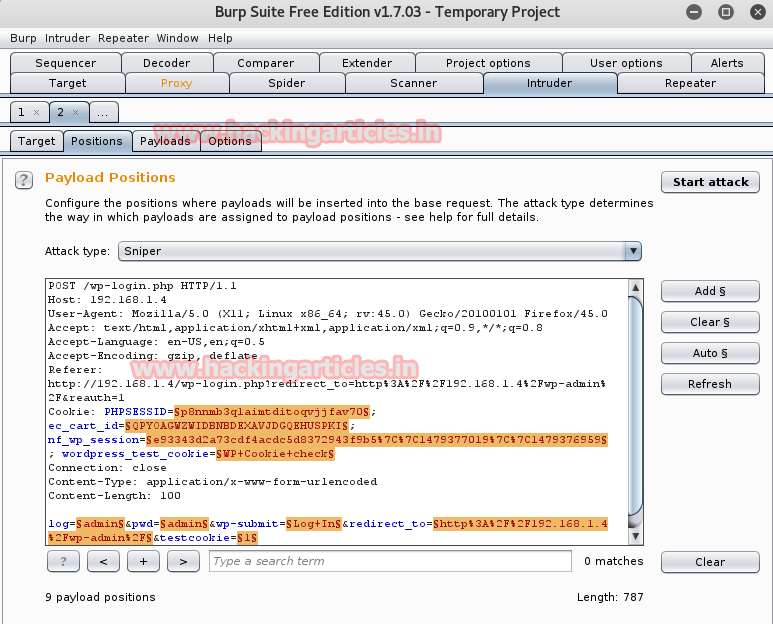This screenshot has height=624, width=773.
Task: Open a new Intruder tab with the ... tab
Action: click(x=103, y=112)
